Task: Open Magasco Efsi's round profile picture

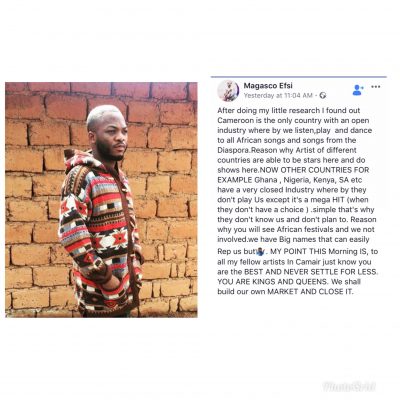Action: [x=228, y=90]
